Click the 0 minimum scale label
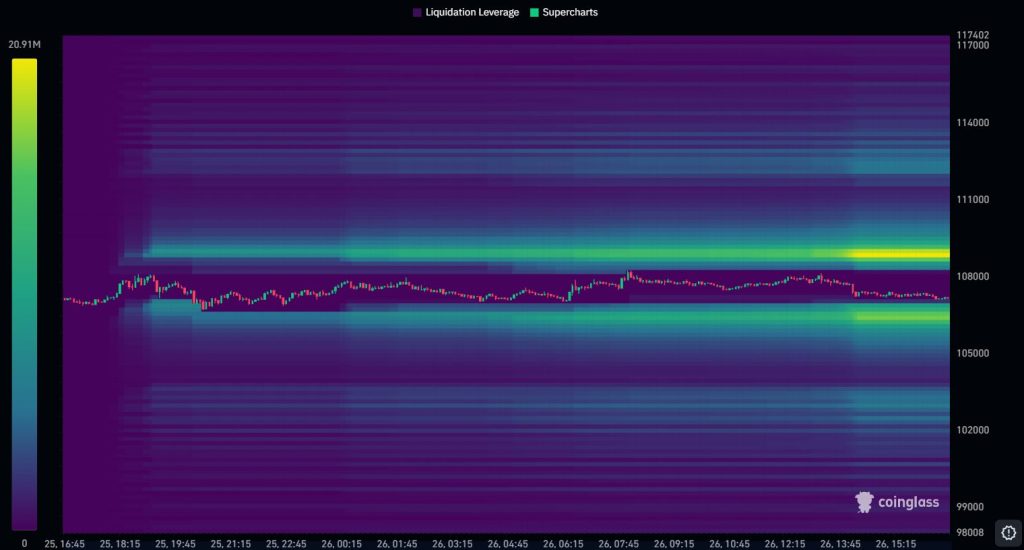The image size is (1024, 550). pos(24,542)
